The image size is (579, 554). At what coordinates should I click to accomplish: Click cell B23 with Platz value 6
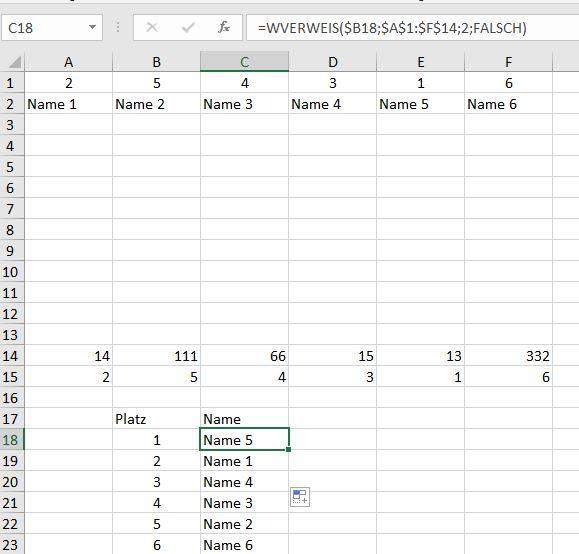157,544
